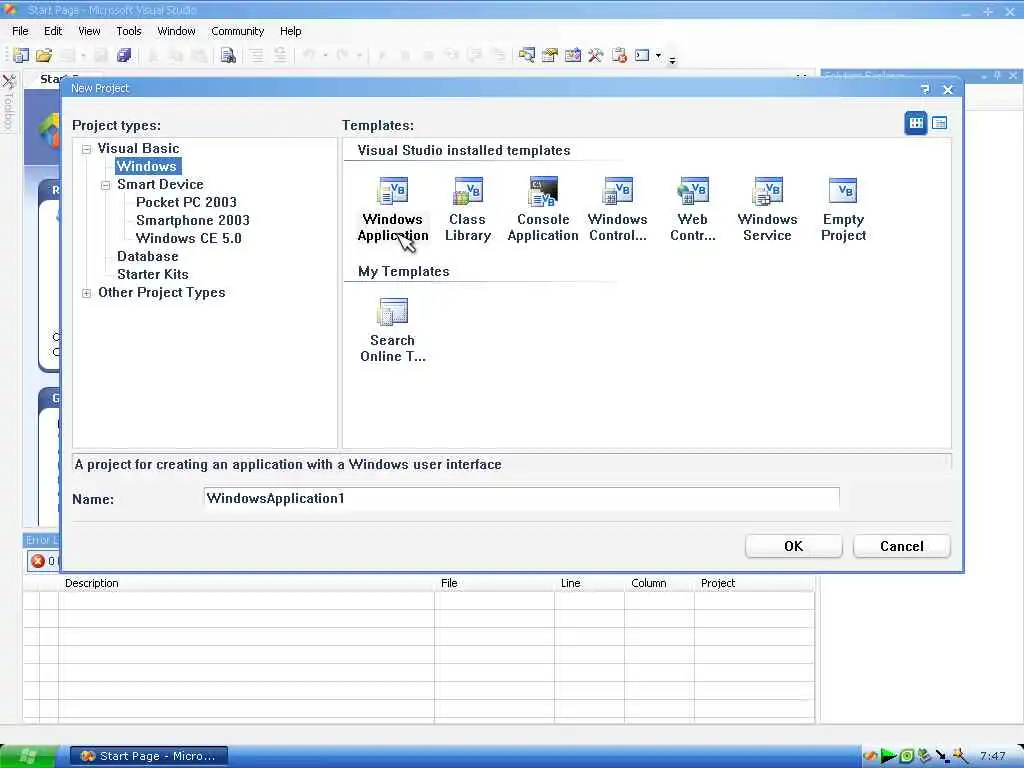Open the Tools menu
Viewport: 1024px width, 768px height.
pos(129,31)
